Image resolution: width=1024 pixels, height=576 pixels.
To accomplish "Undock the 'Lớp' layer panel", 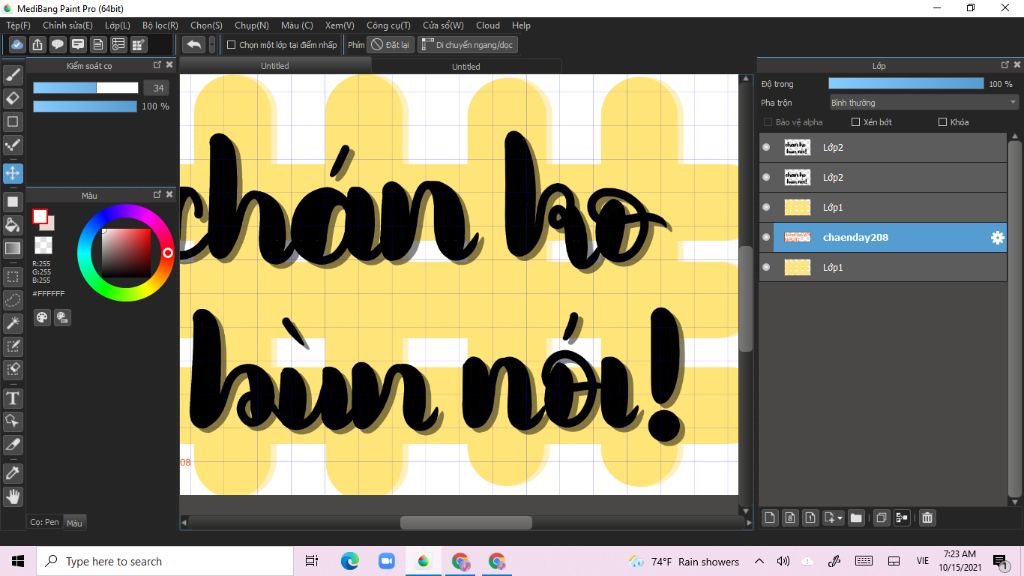I will (1005, 65).
